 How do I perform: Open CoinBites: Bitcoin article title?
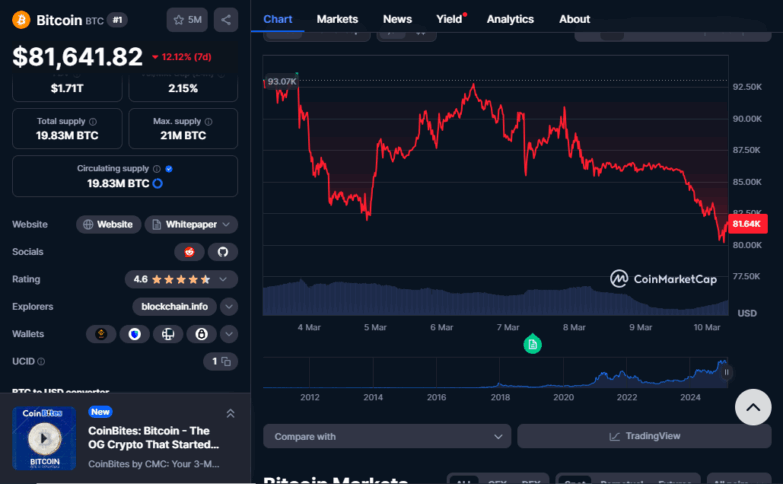154,438
